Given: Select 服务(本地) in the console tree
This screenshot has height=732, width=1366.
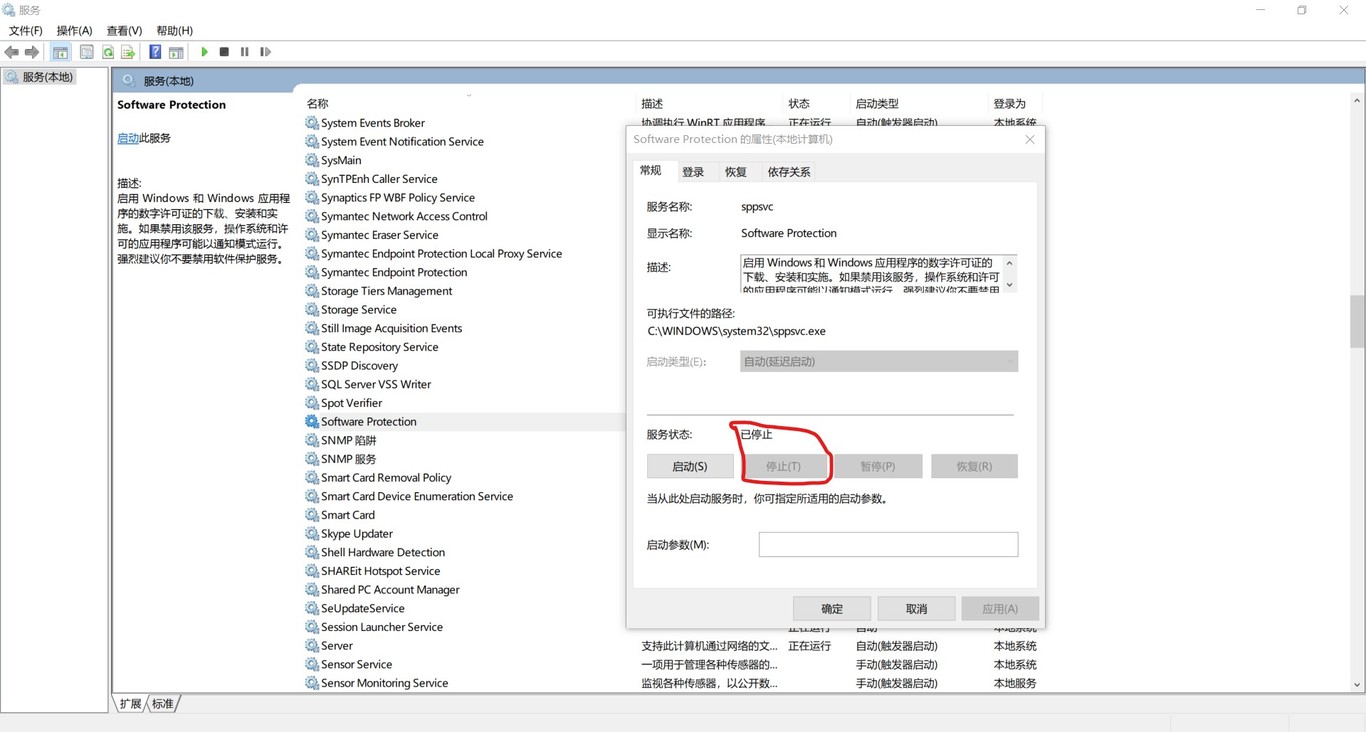Looking at the screenshot, I should pyautogui.click(x=48, y=77).
